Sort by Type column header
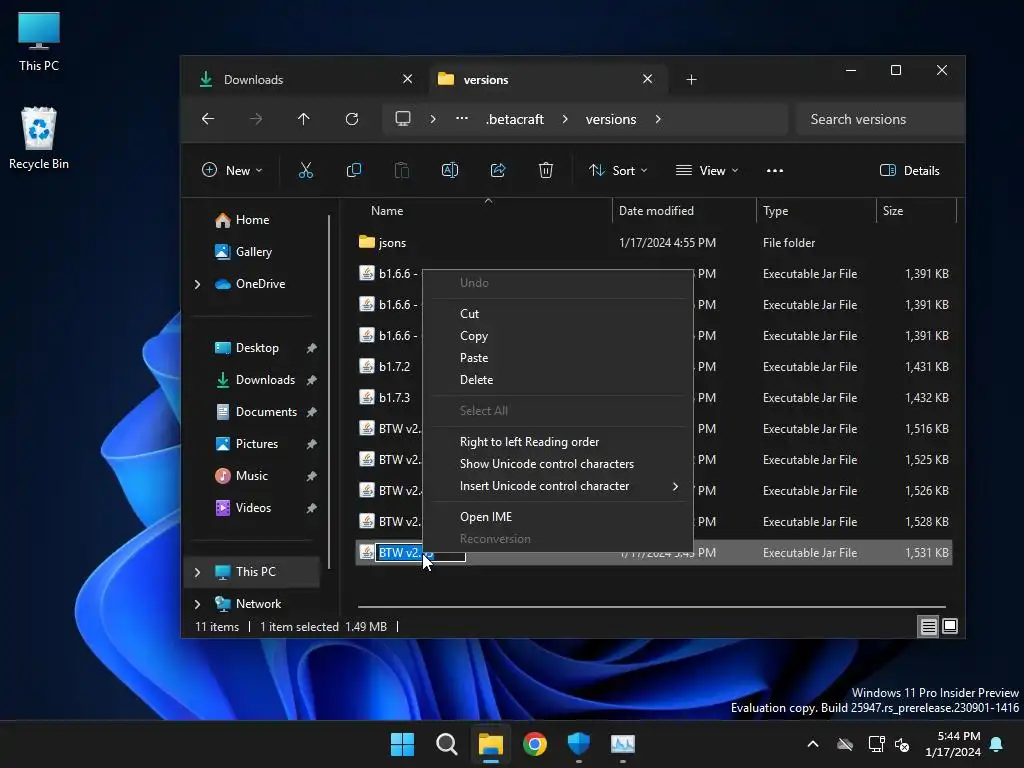 click(816, 211)
